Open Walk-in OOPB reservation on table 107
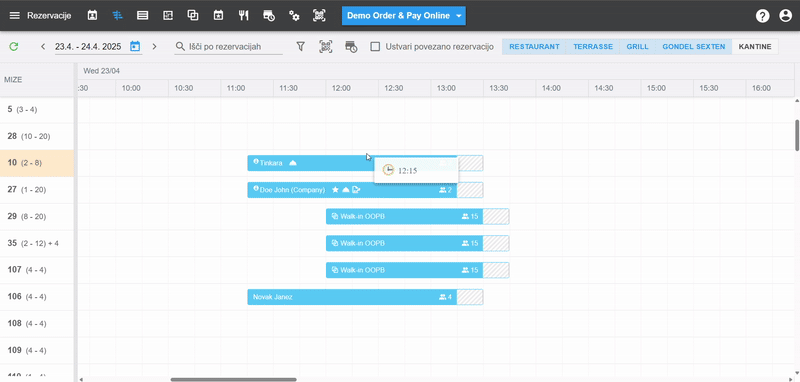The width and height of the screenshot is (800, 382). coord(405,270)
